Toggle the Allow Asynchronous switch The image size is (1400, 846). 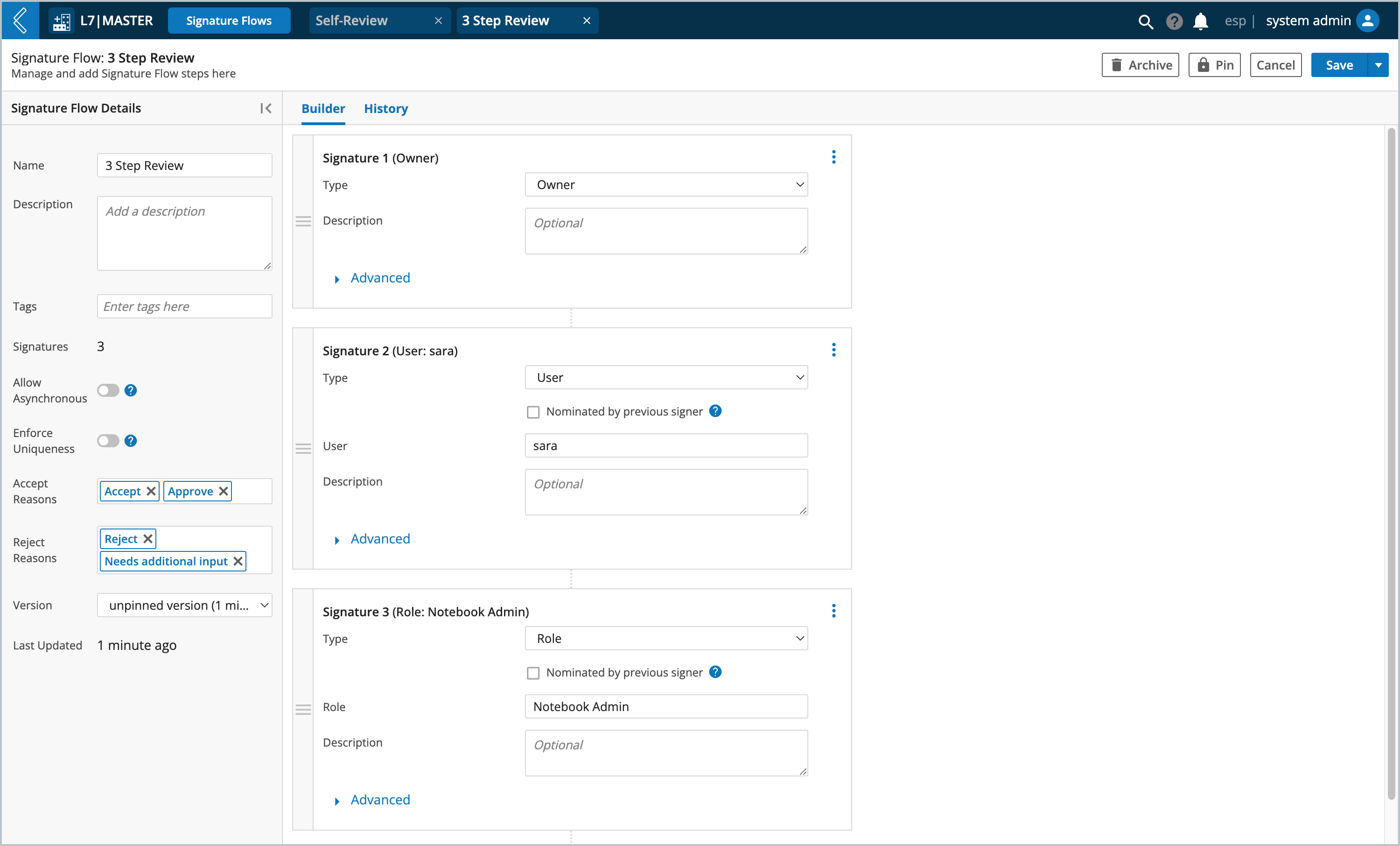[x=108, y=390]
